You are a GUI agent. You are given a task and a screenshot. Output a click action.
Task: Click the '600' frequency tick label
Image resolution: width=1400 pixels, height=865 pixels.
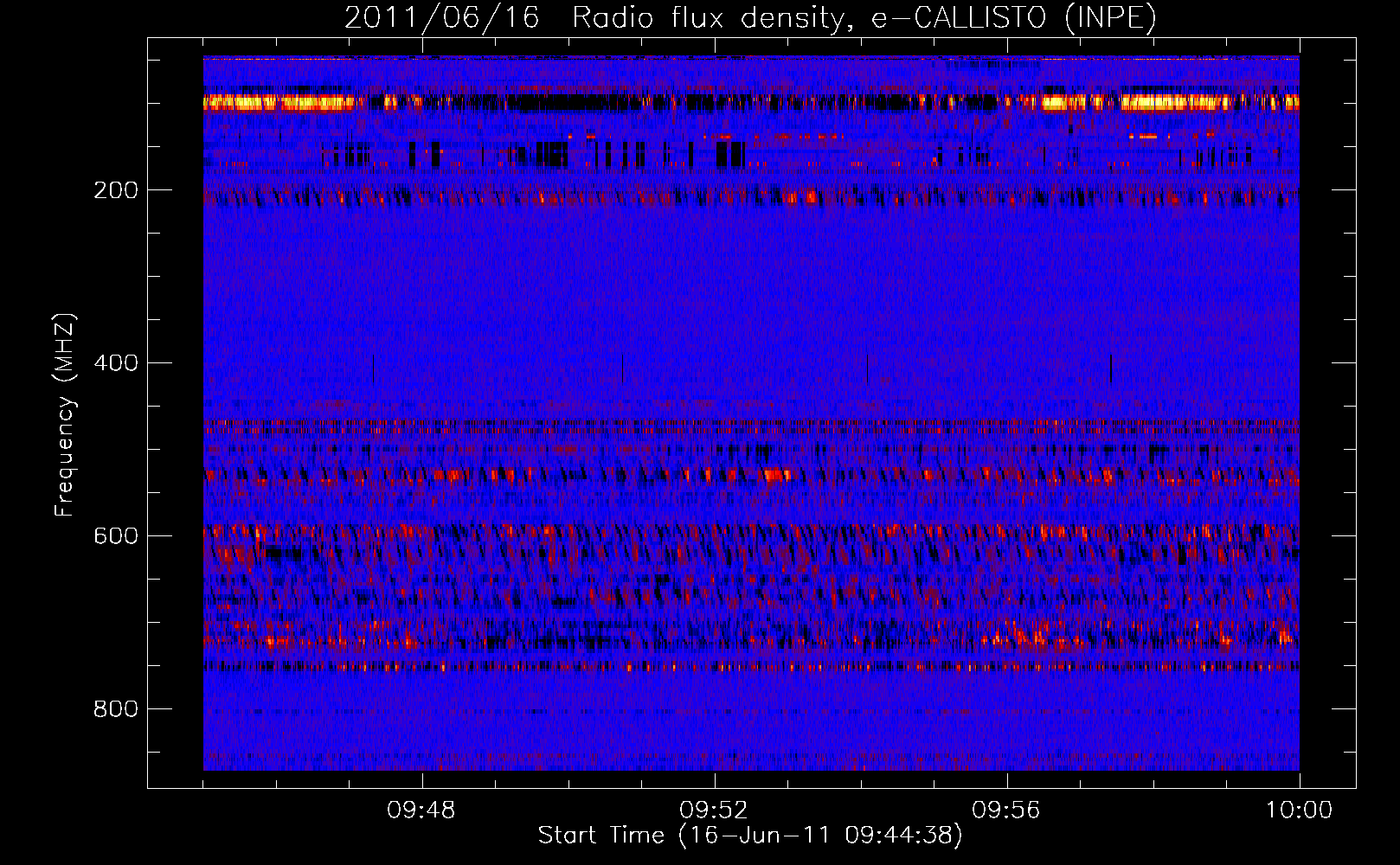tap(116, 536)
